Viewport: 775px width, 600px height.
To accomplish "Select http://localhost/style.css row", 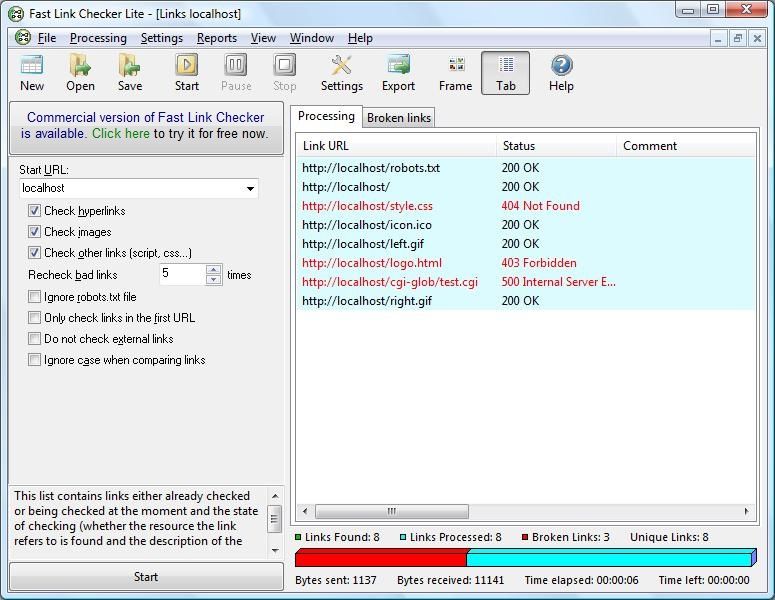I will coord(526,206).
